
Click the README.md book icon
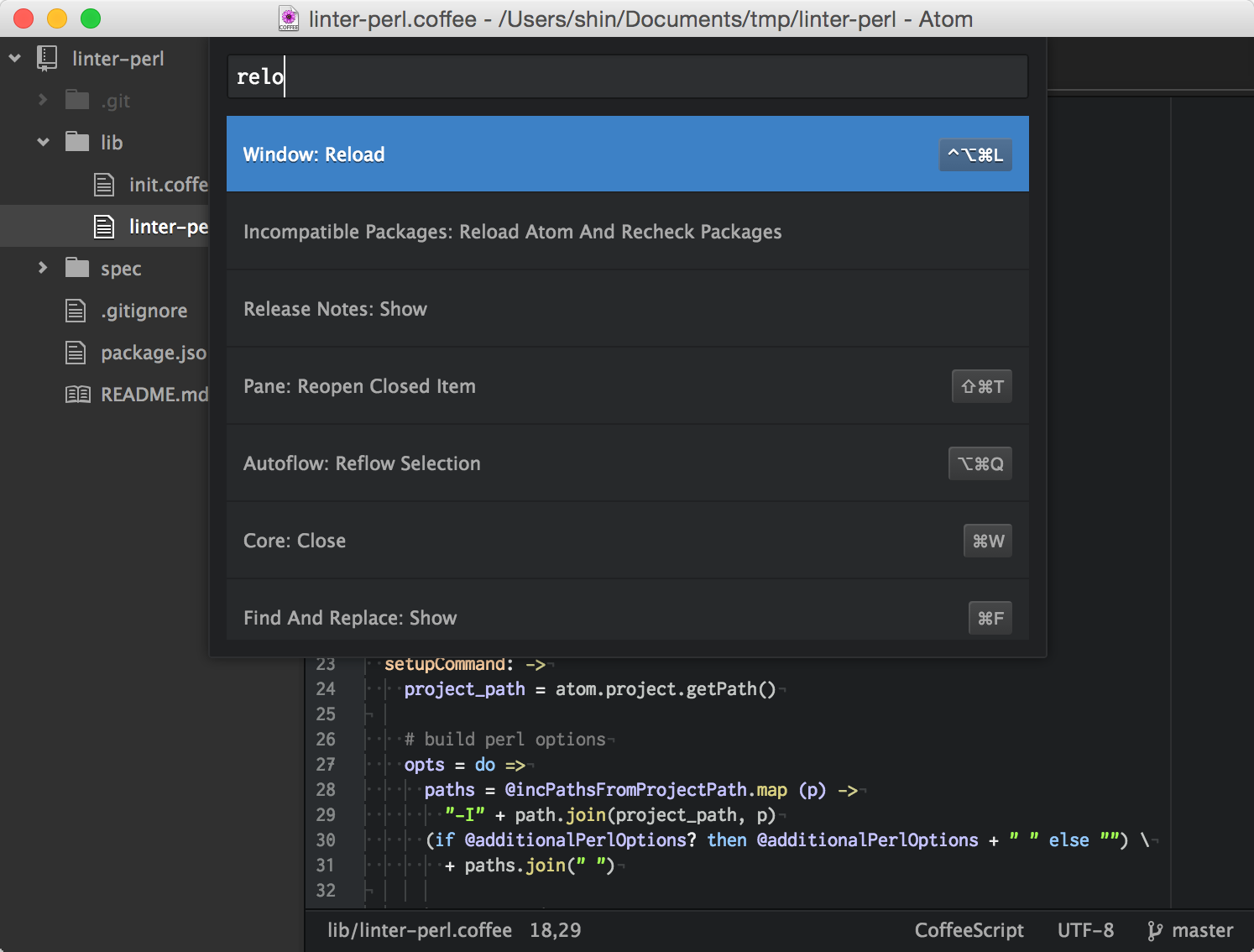77,395
